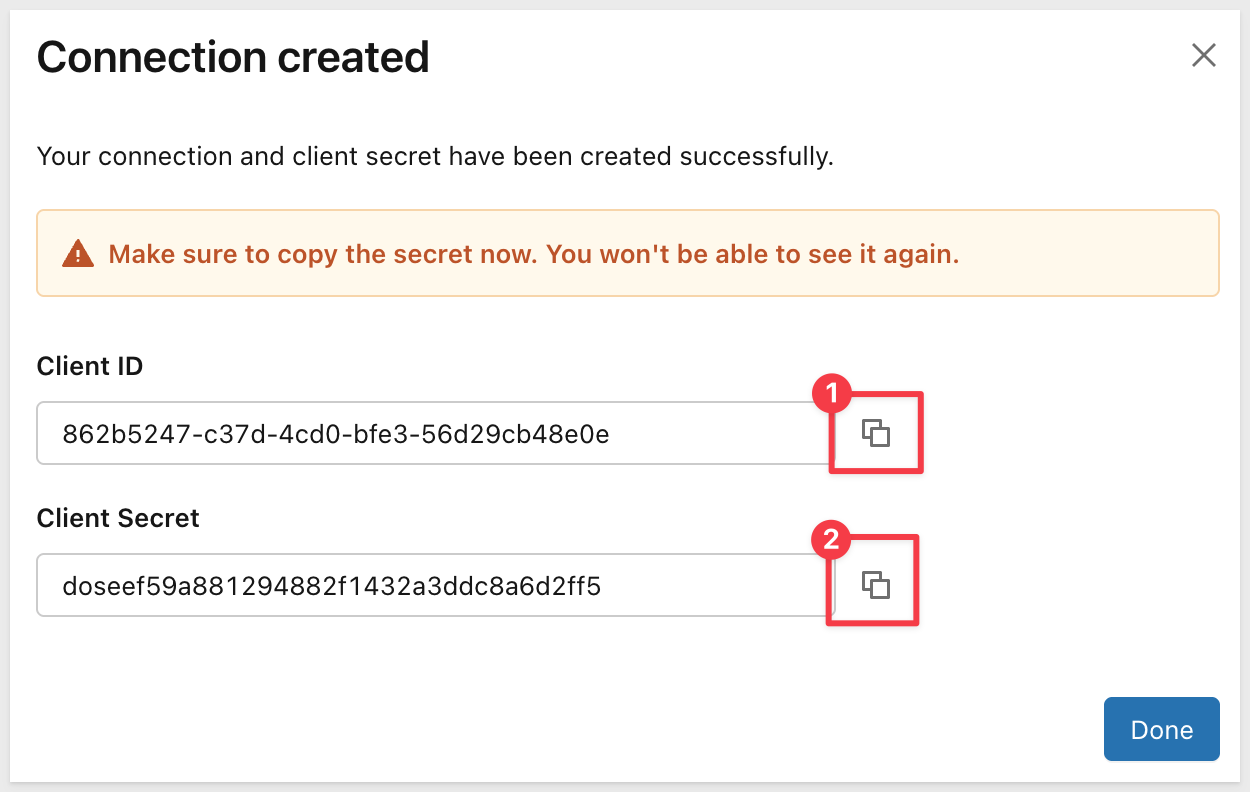Image resolution: width=1250 pixels, height=792 pixels.
Task: Copy the Client Secret value
Action: [x=876, y=585]
